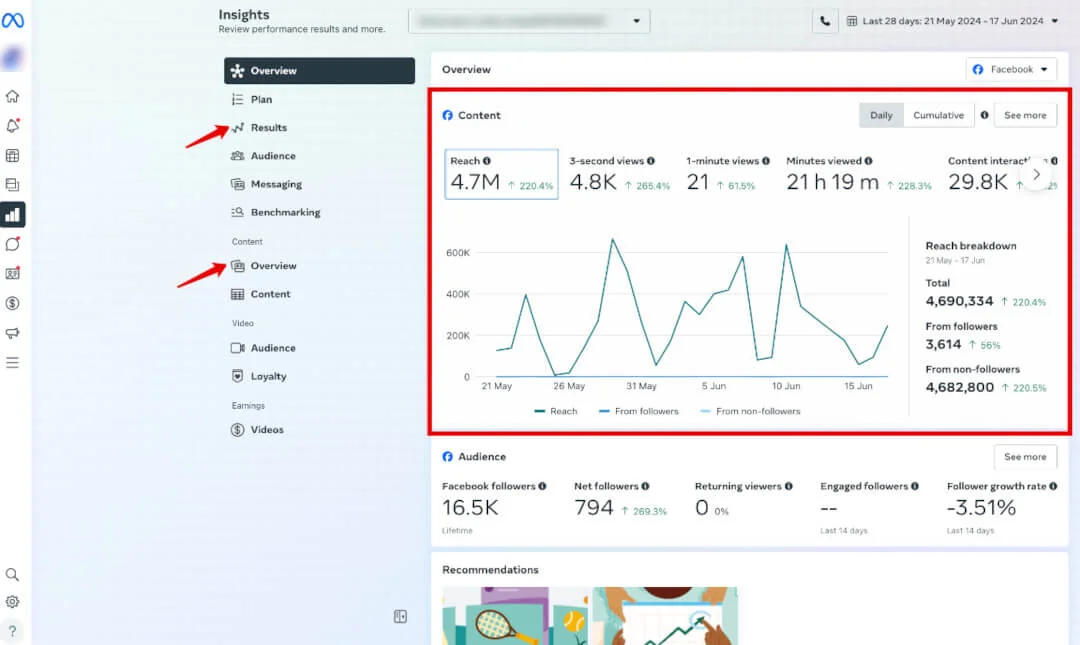The image size is (1080, 645).
Task: Click info icon beside Returning viewers
Action: click(789, 486)
